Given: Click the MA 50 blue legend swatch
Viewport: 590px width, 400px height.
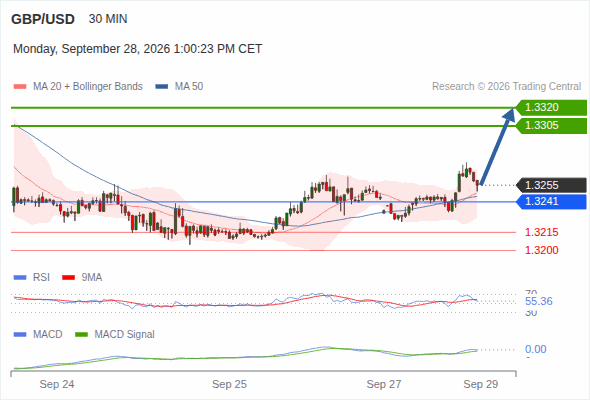Looking at the screenshot, I should [162, 87].
